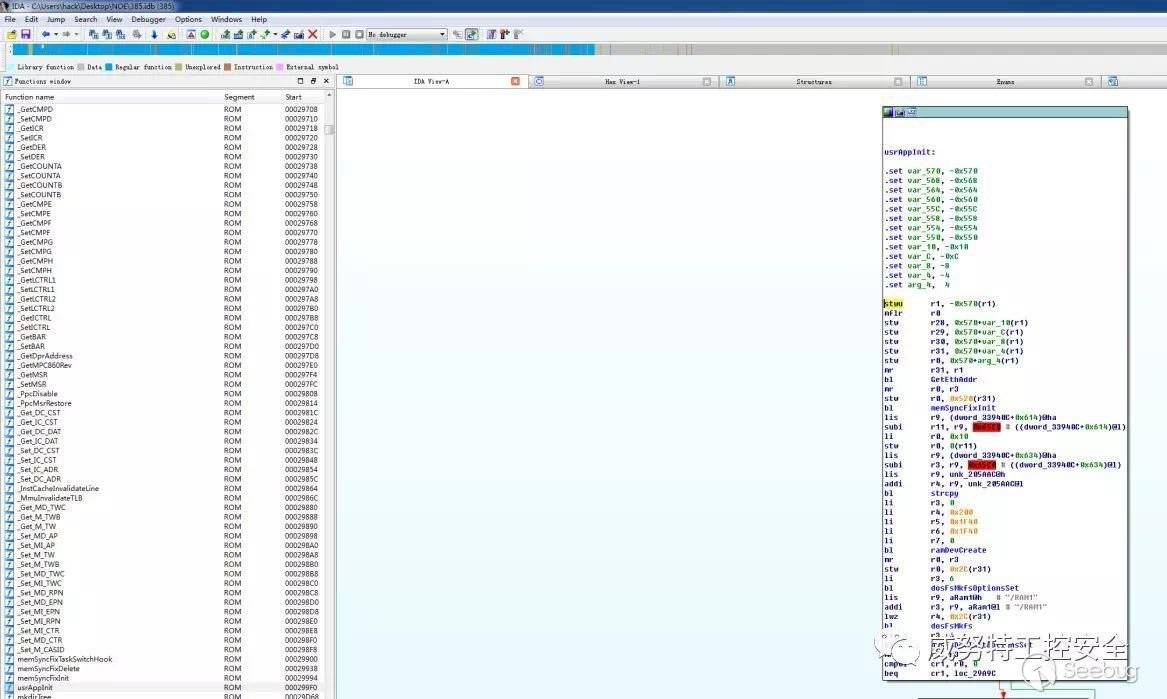Open the Jump menu
The image size is (1167, 699).
(x=56, y=19)
